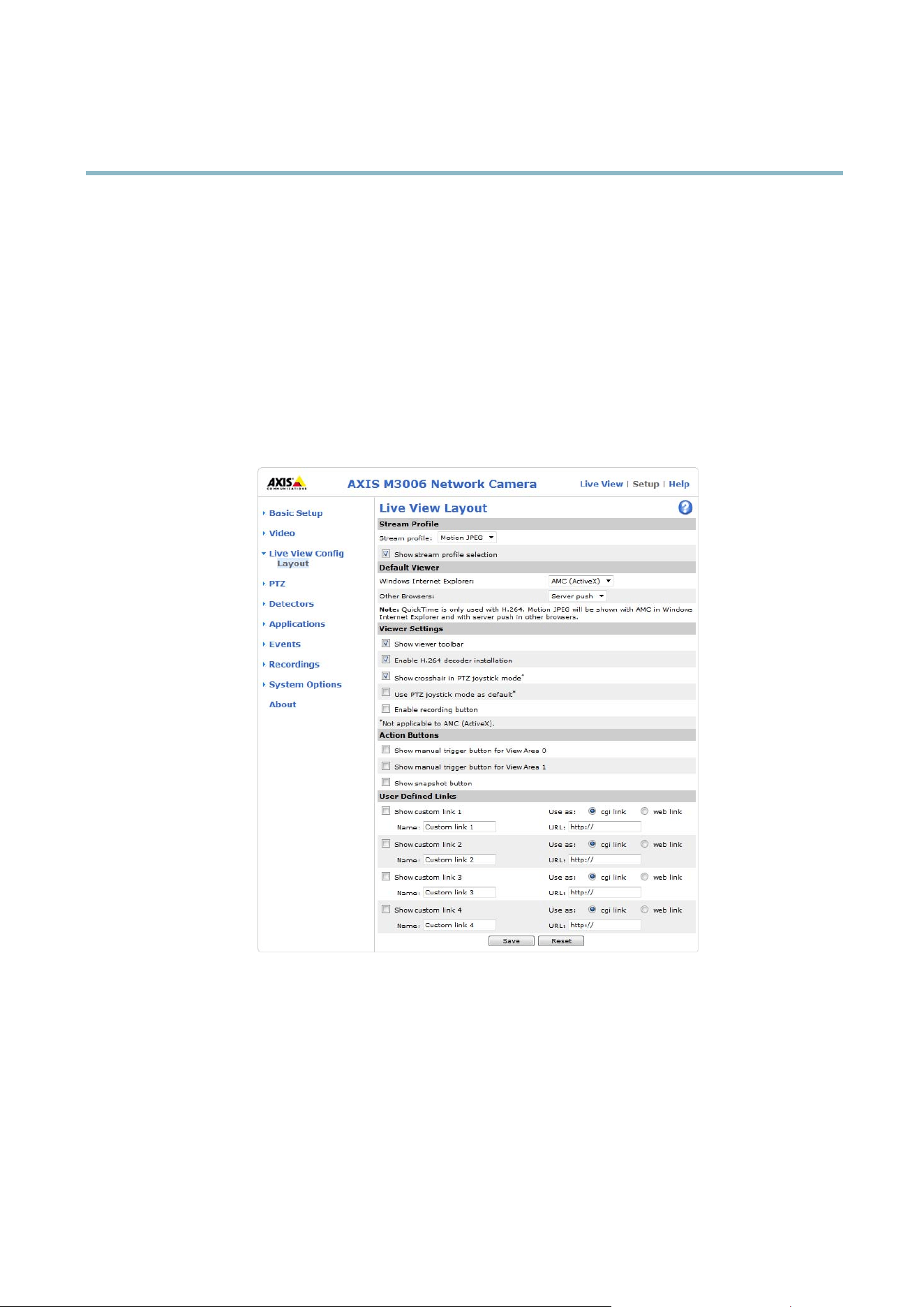Image resolution: width=924 pixels, height=1307 pixels.
Task: Expand Recordings in sidebar
Action: coord(294,665)
